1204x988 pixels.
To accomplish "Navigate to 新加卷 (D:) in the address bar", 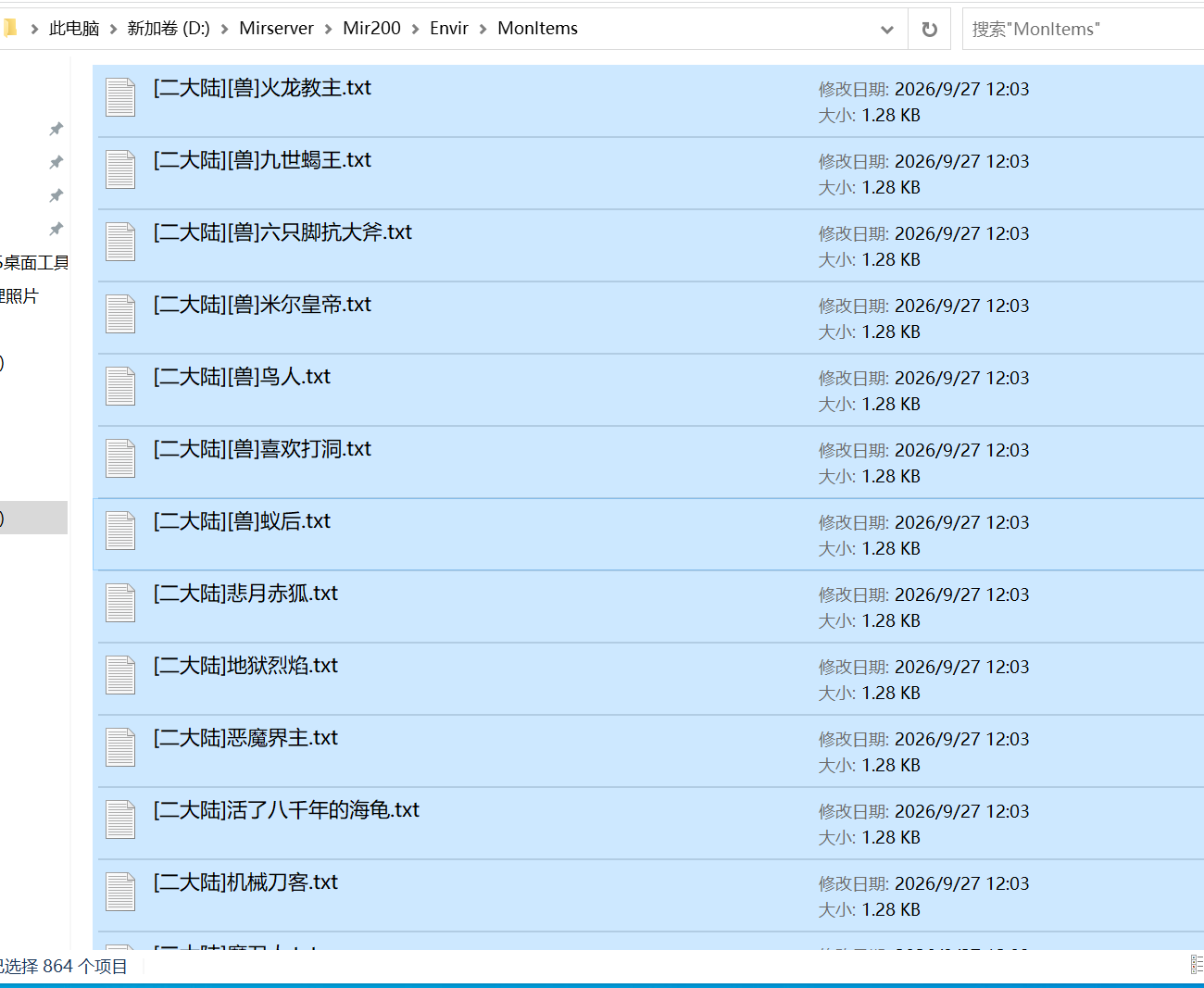I will point(169,29).
